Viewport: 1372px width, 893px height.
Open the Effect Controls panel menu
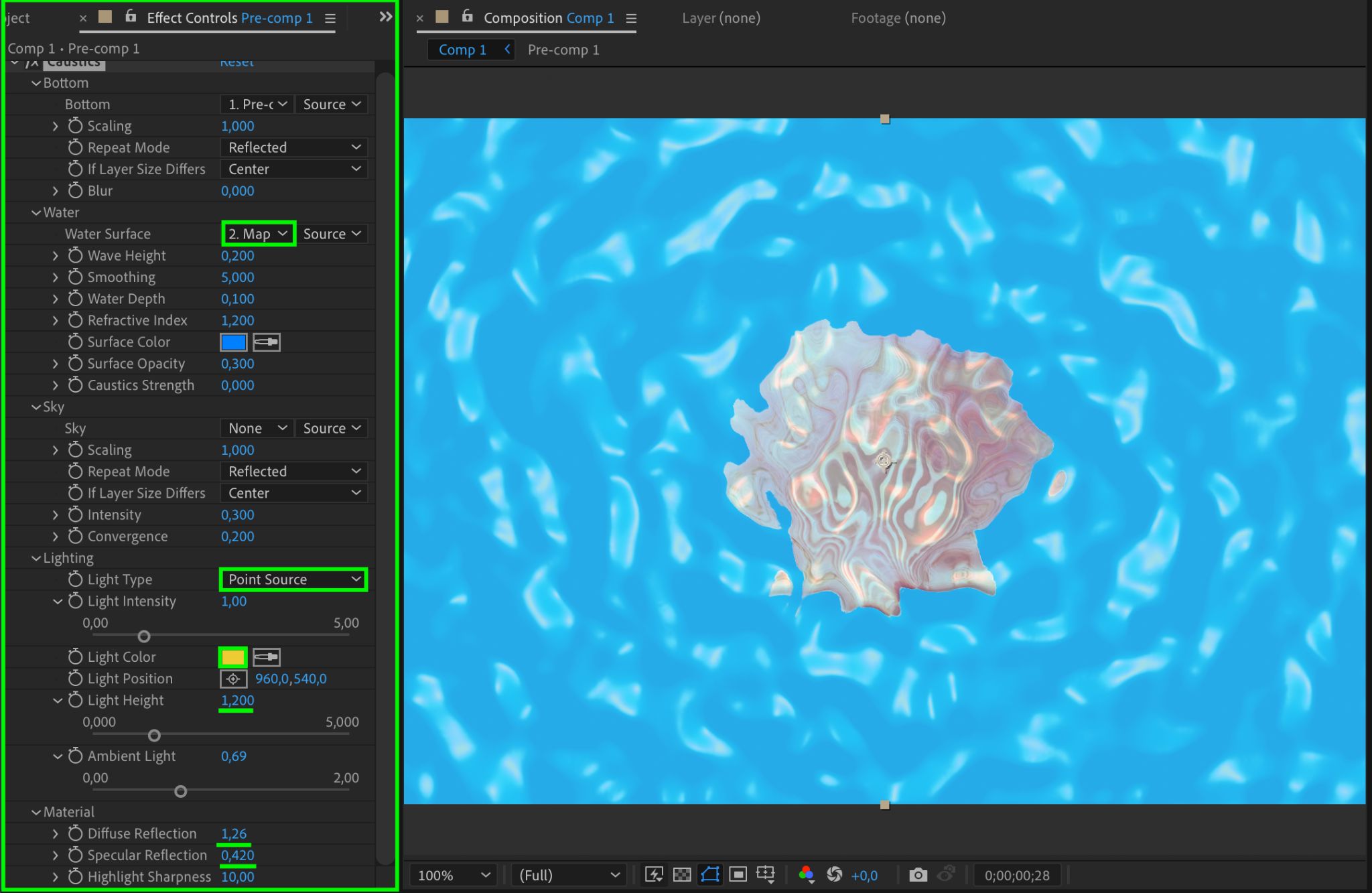click(x=330, y=18)
